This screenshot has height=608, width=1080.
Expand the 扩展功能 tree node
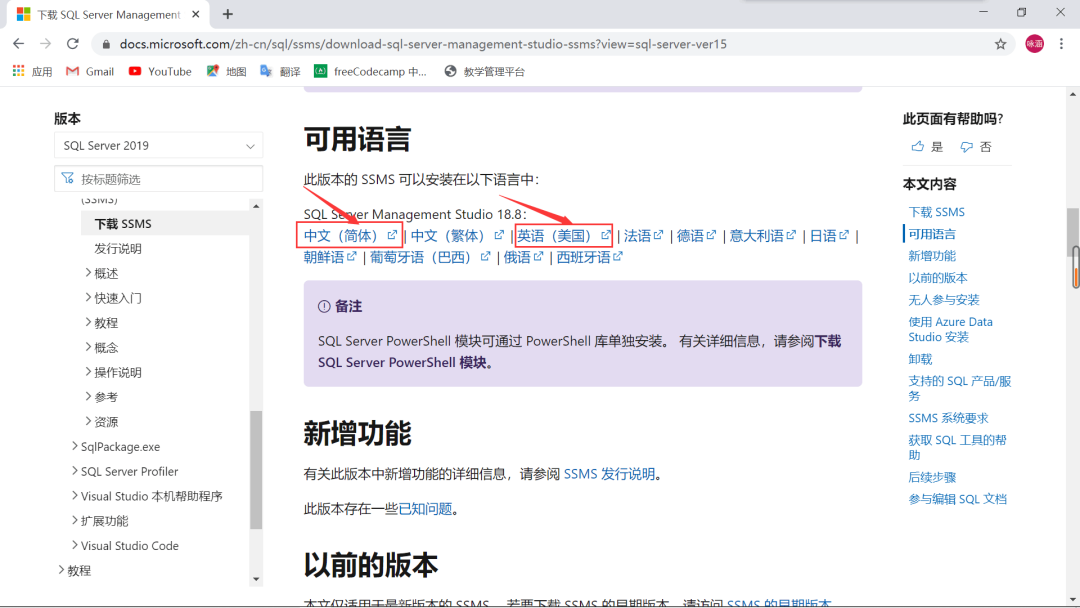(x=74, y=521)
